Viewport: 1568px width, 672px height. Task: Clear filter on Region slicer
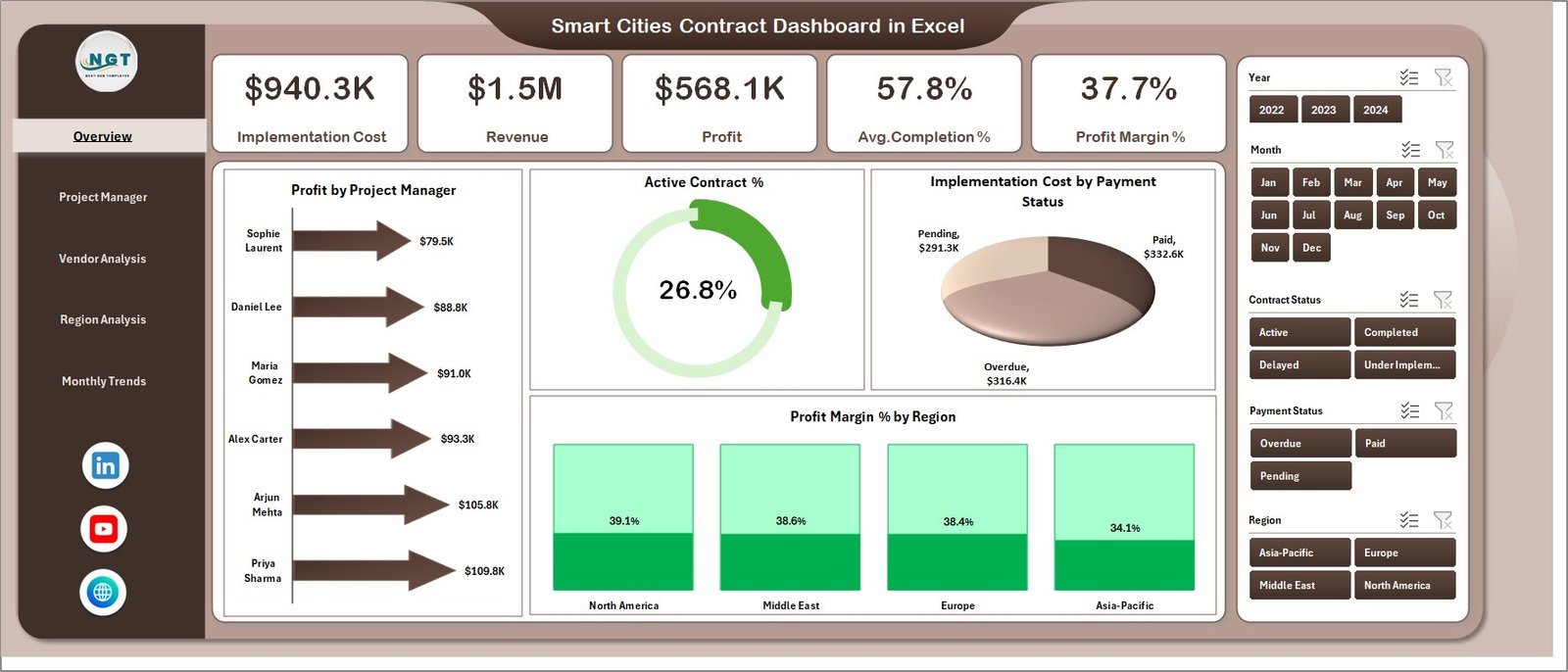(x=1443, y=520)
